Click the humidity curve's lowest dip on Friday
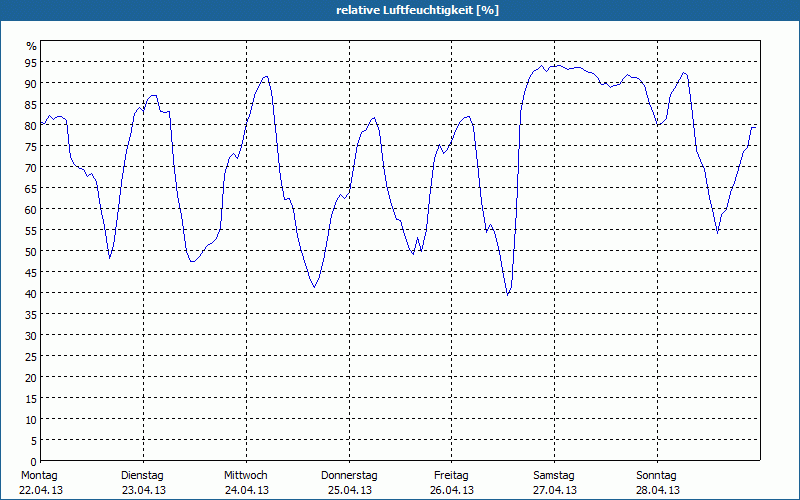 (x=508, y=295)
